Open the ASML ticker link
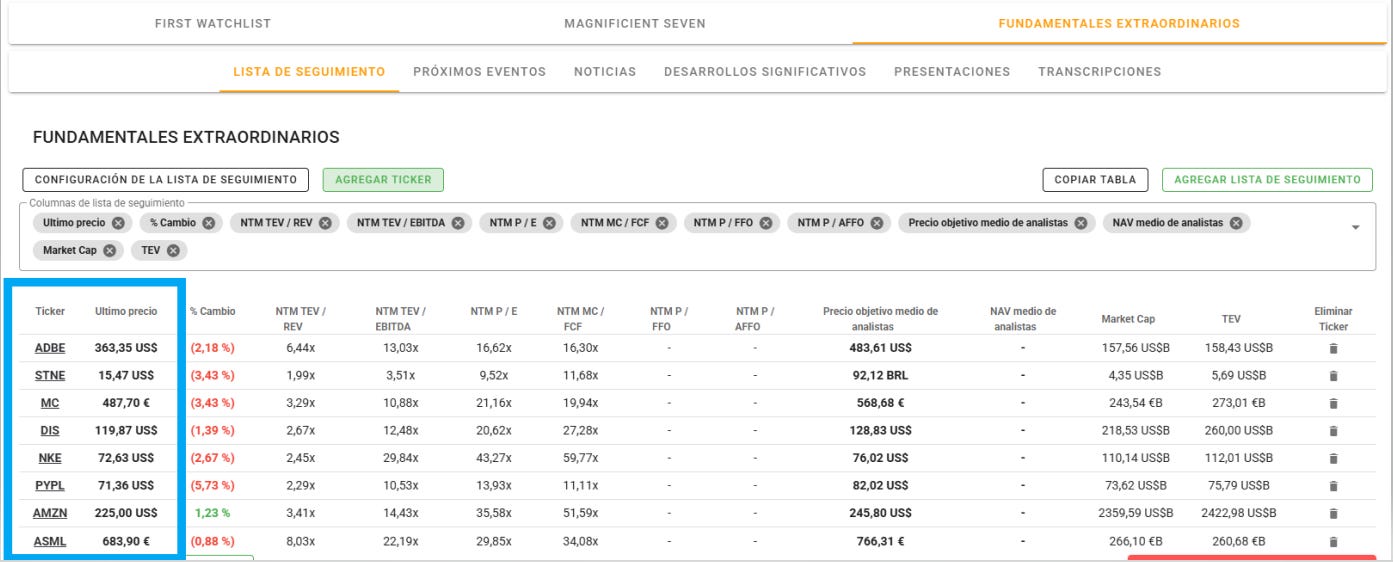 pos(50,541)
